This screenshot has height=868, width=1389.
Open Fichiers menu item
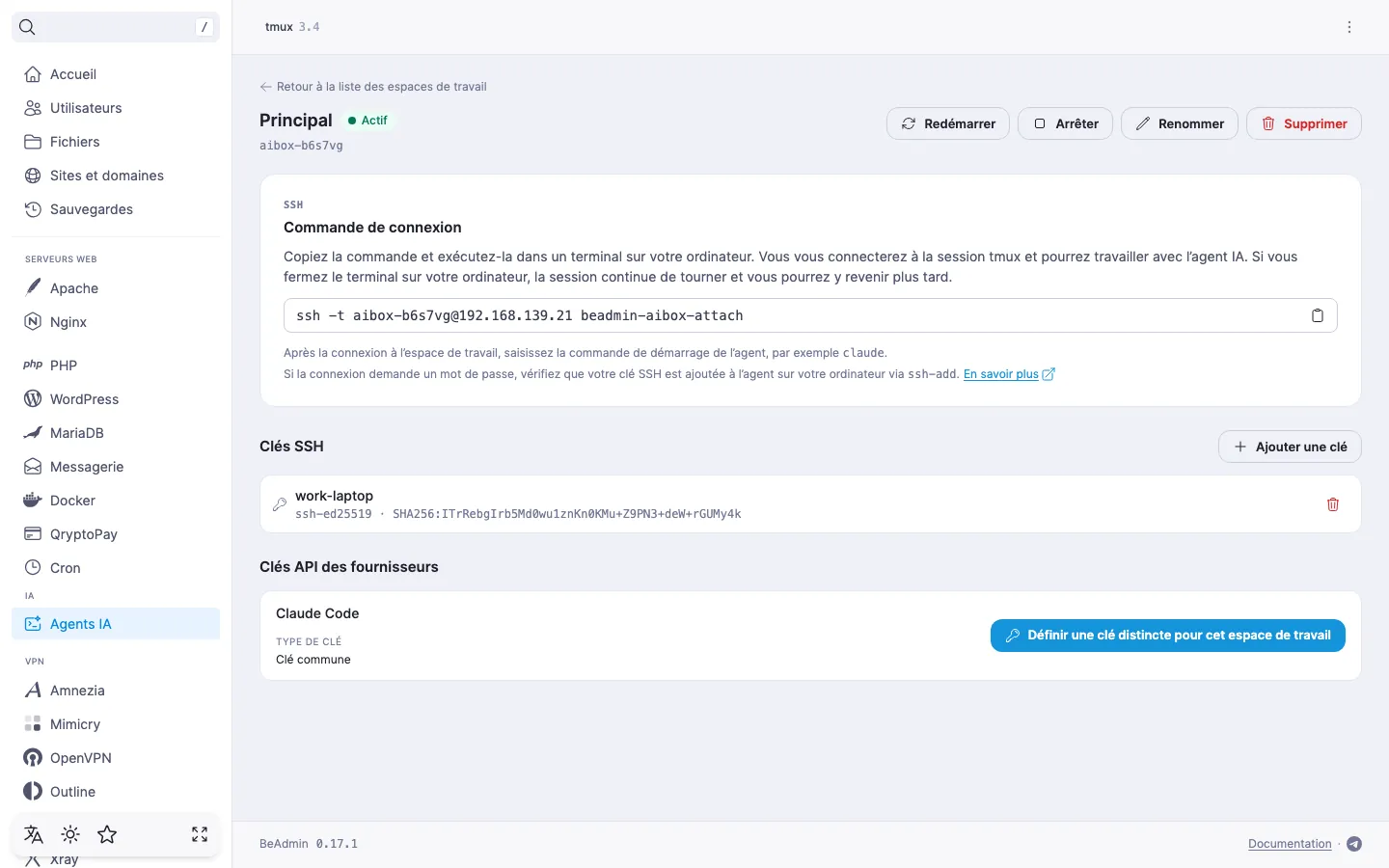pyautogui.click(x=116, y=142)
